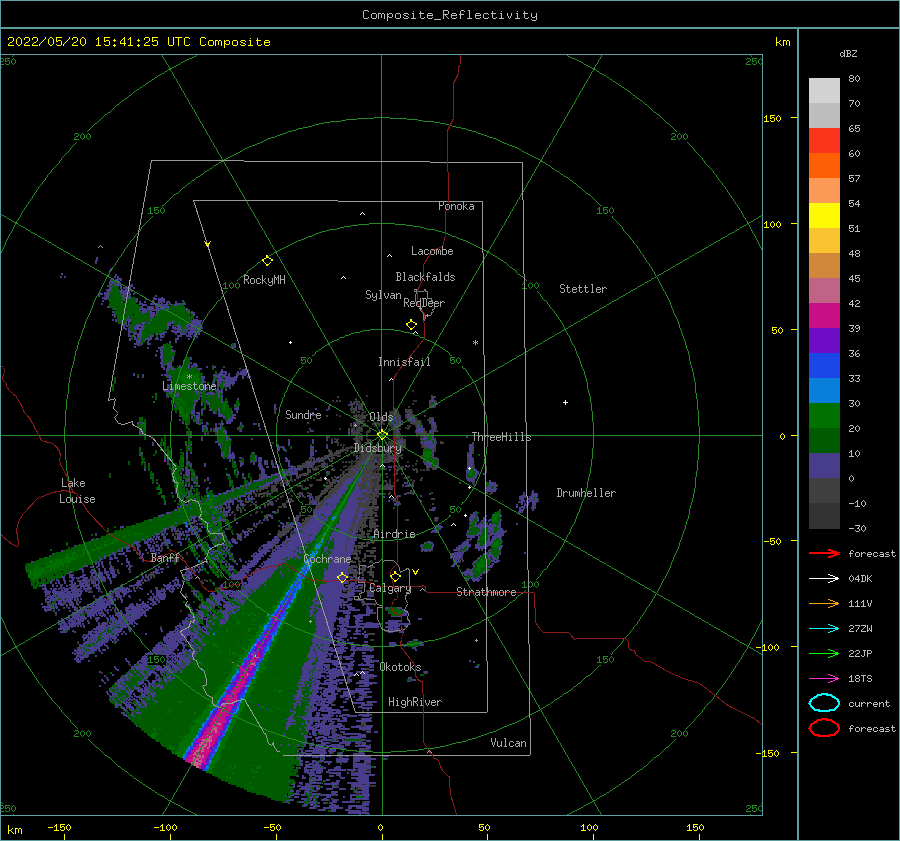Select the yellow 54-51 dBZ swatch
900x841 pixels.
pyautogui.click(x=824, y=216)
